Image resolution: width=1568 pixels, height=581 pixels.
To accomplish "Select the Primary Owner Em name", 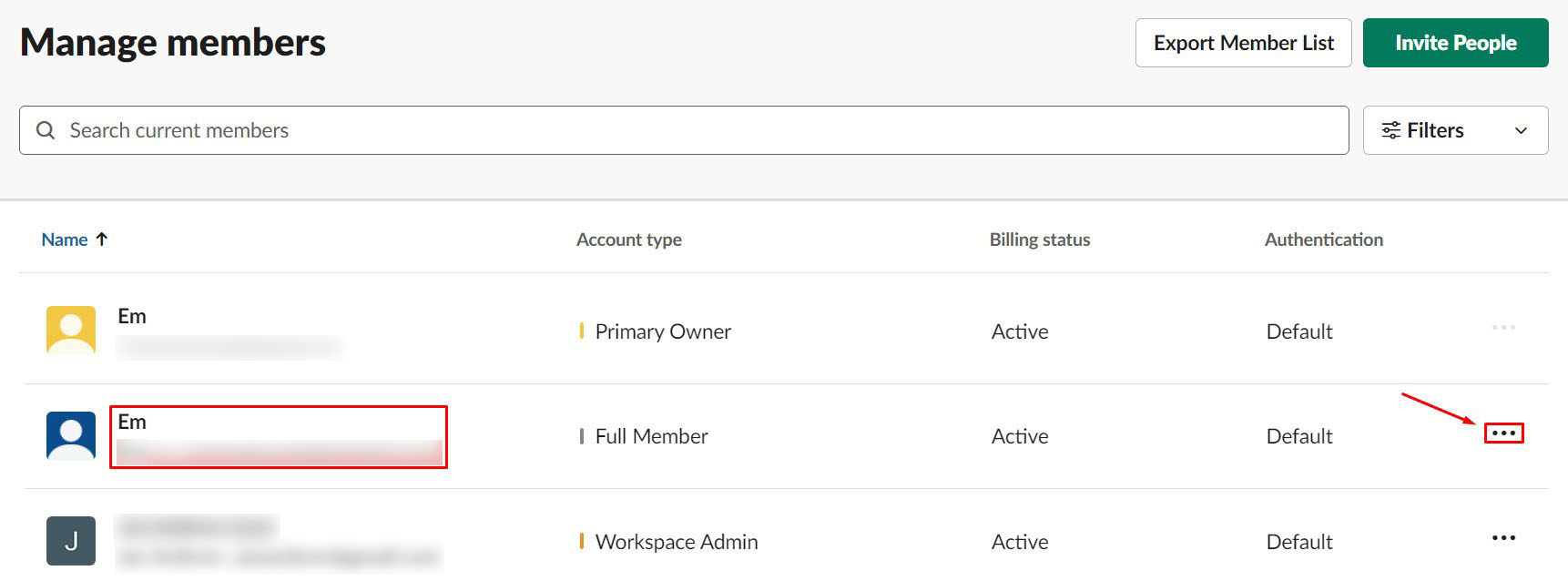I will coord(132,316).
